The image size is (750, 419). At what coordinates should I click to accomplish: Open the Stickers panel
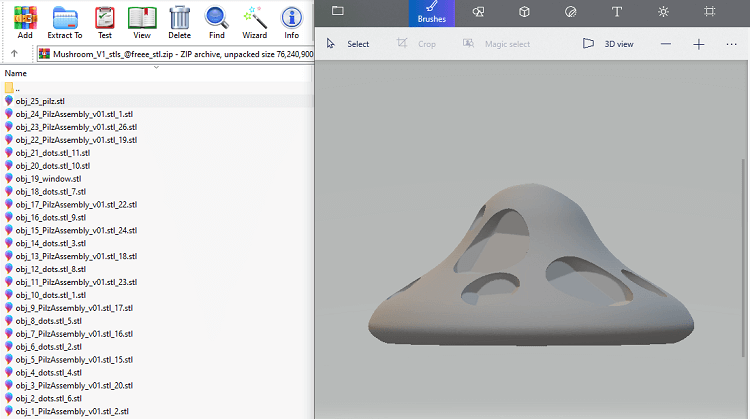pyautogui.click(x=570, y=12)
